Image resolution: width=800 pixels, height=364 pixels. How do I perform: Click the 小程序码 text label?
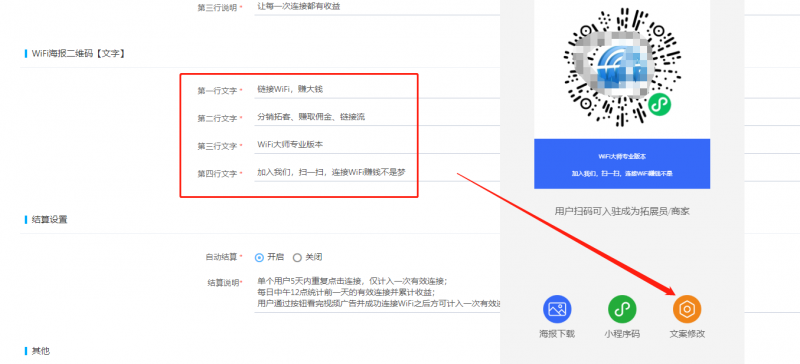coord(622,334)
